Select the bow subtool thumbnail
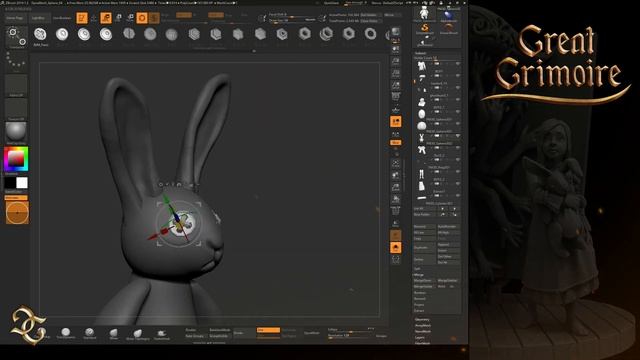Screen dimensions: 640x360 tap(421, 150)
